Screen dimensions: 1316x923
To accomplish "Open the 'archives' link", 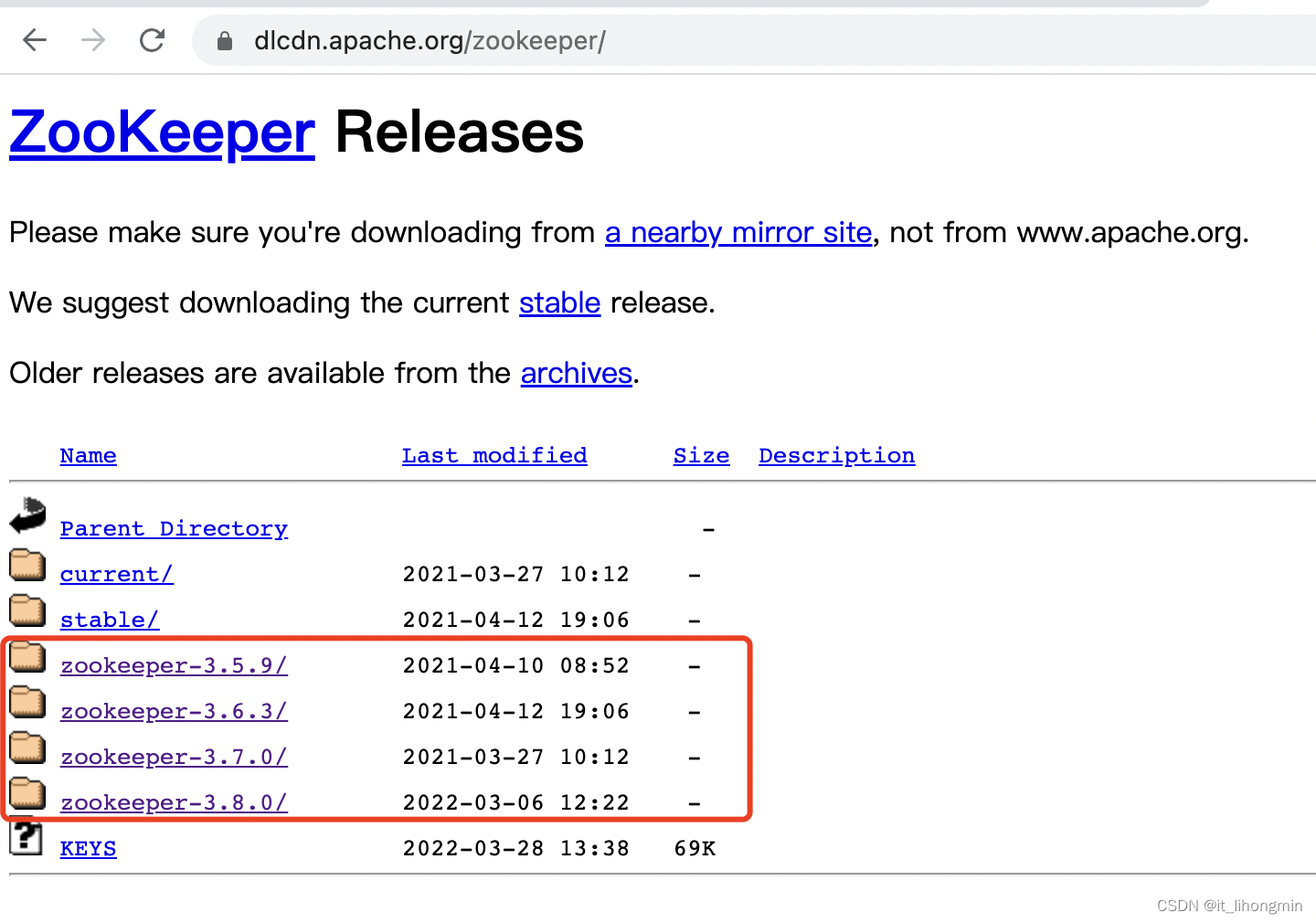I will point(576,374).
